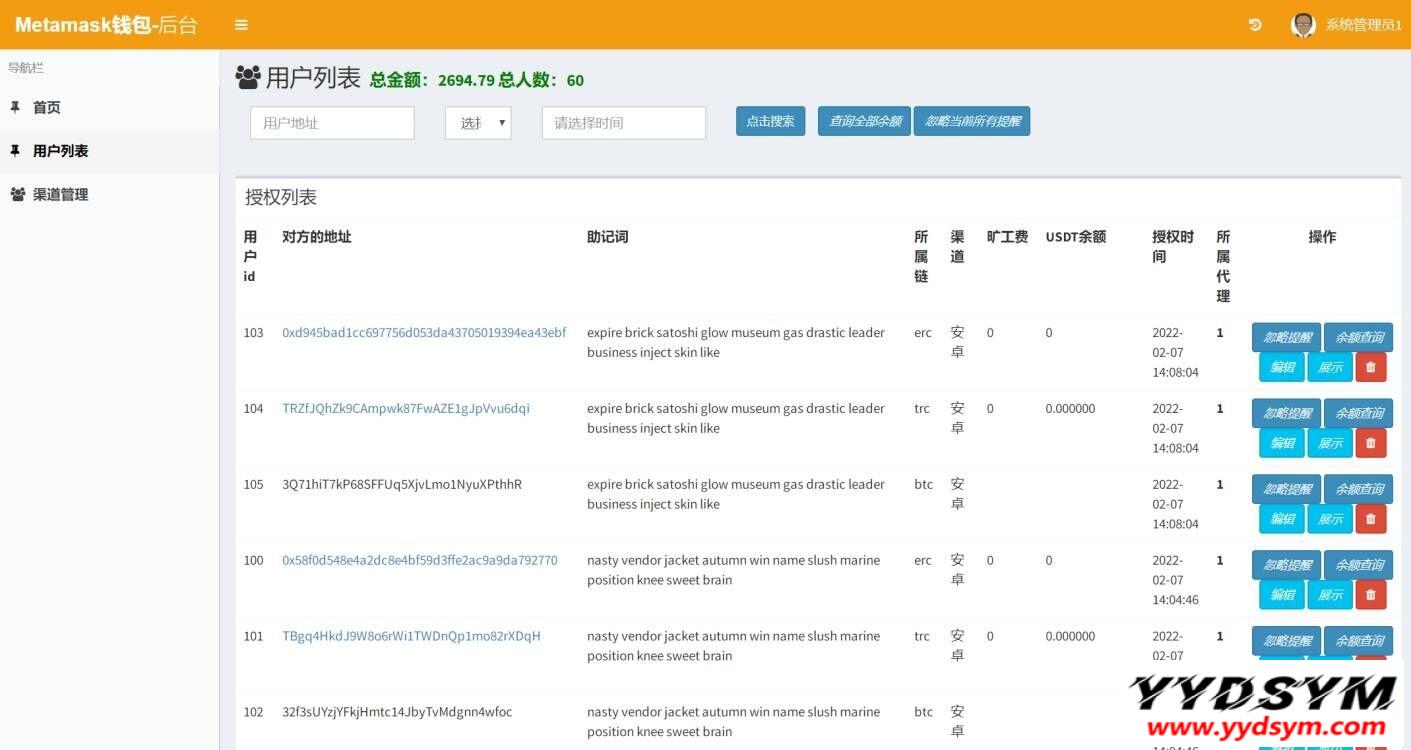The image size is (1411, 750).
Task: Click trash icon for user 100 row
Action: tap(1370, 595)
